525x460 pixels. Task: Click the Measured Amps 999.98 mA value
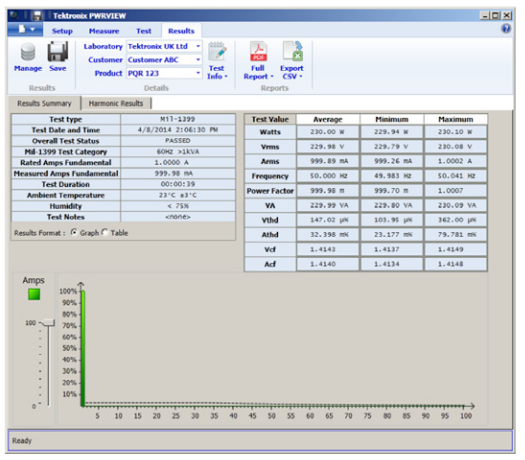click(177, 173)
